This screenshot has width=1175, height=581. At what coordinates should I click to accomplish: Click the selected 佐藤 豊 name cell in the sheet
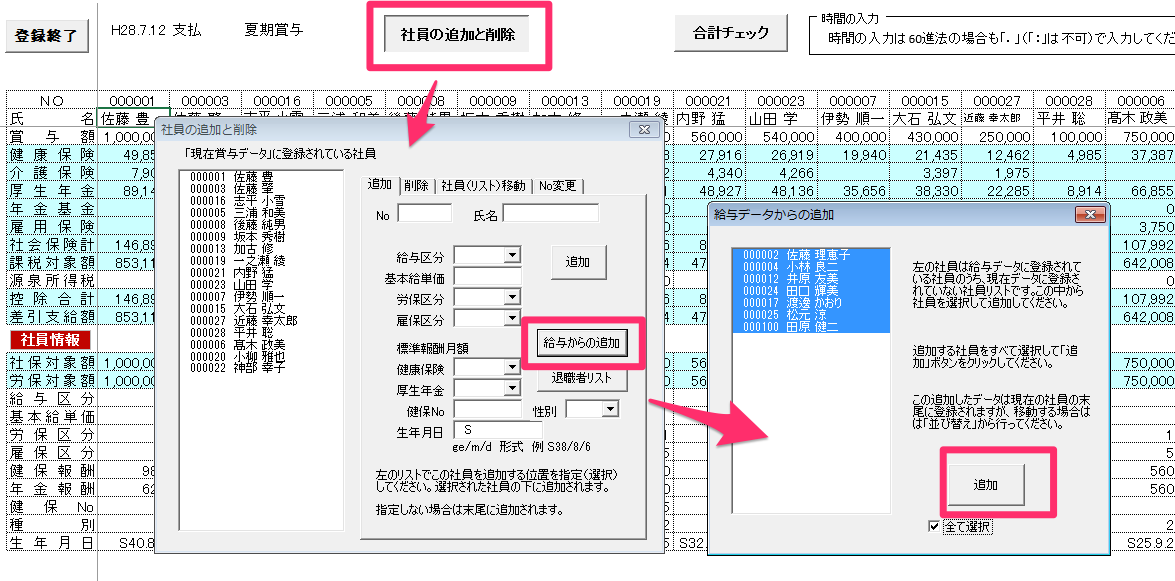pyautogui.click(x=133, y=118)
